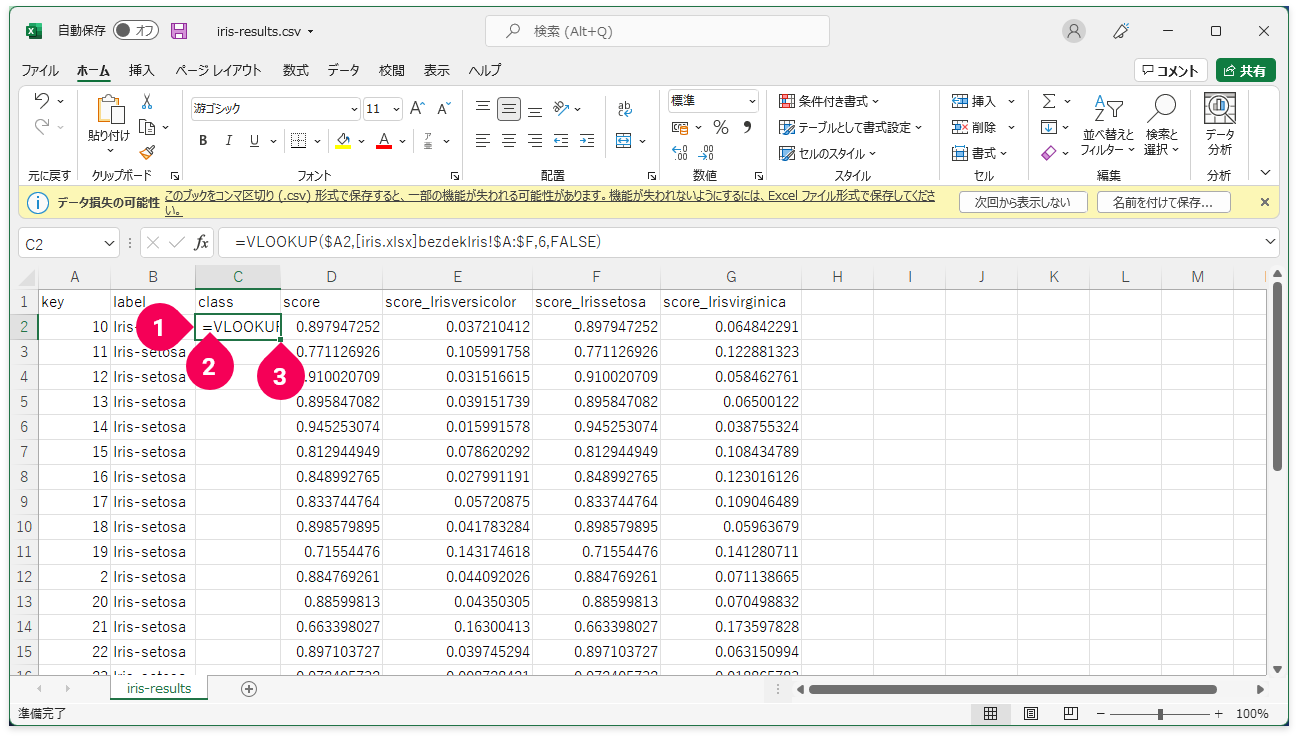Viewport: 1298px width, 738px height.
Task: Click the center horizontal alignment icon
Action: [x=509, y=141]
